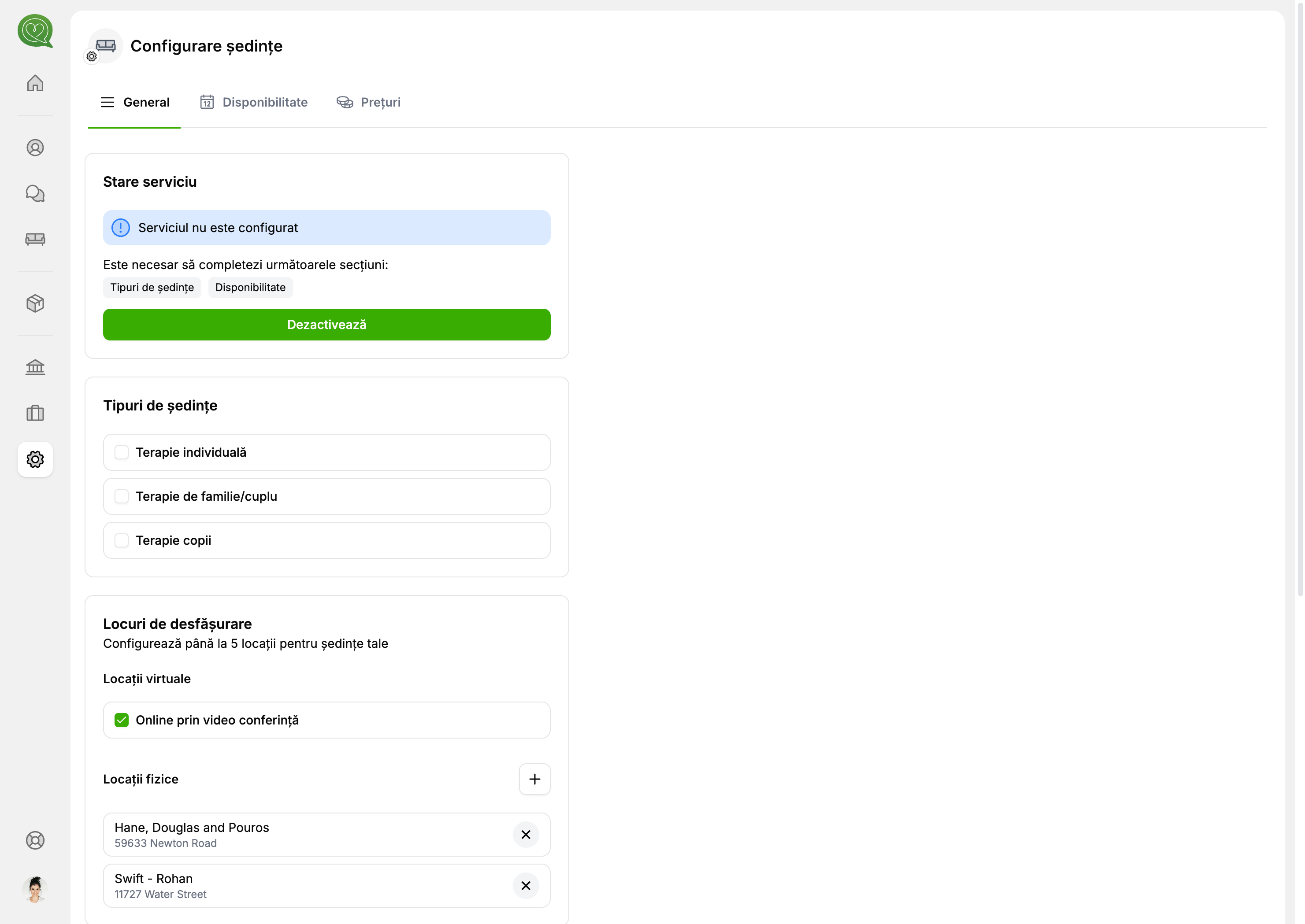This screenshot has height=924, width=1305.
Task: Click the sofa sessions sidebar icon
Action: click(x=35, y=239)
